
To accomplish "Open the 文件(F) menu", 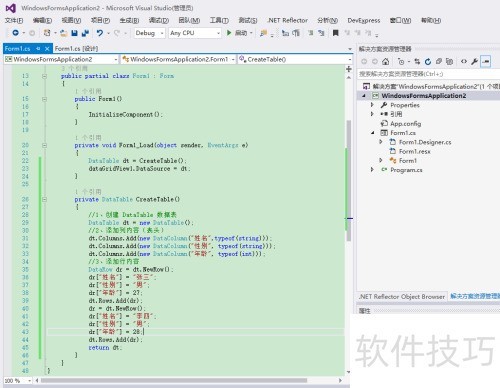I will pos(14,20).
